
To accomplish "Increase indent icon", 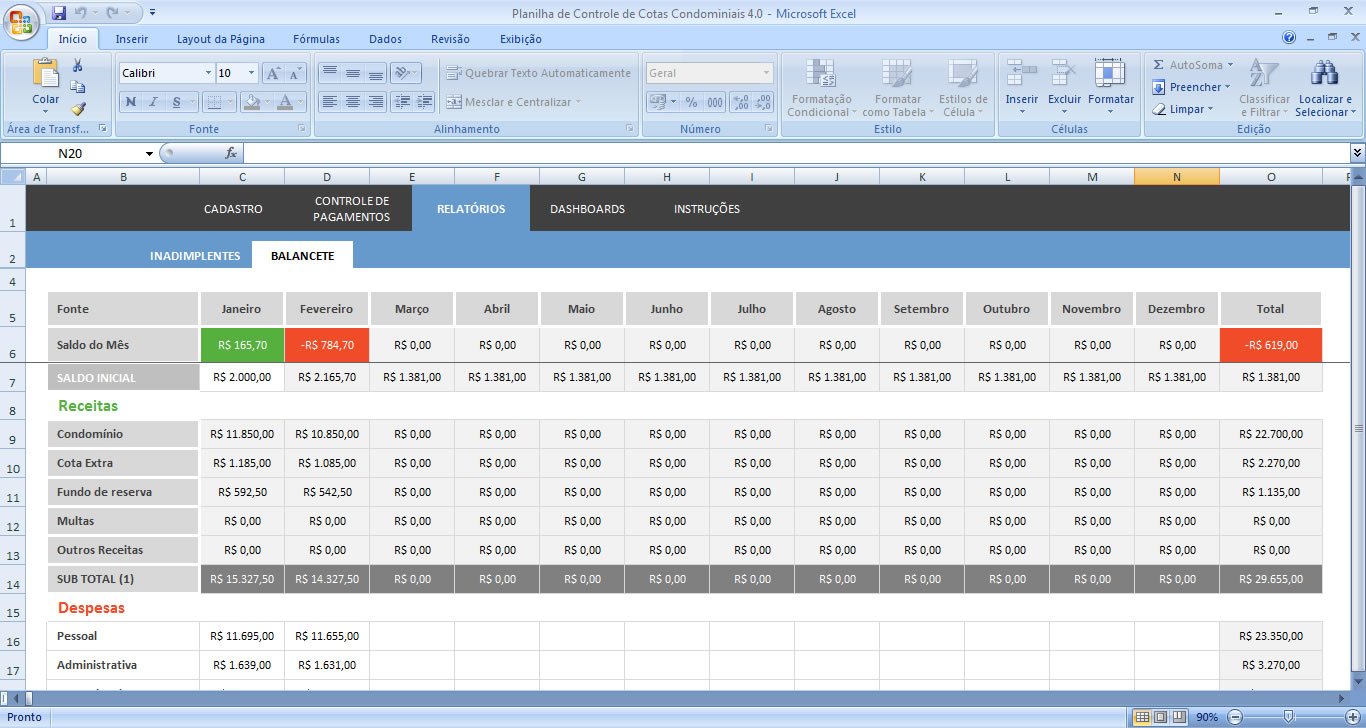I will coord(425,102).
